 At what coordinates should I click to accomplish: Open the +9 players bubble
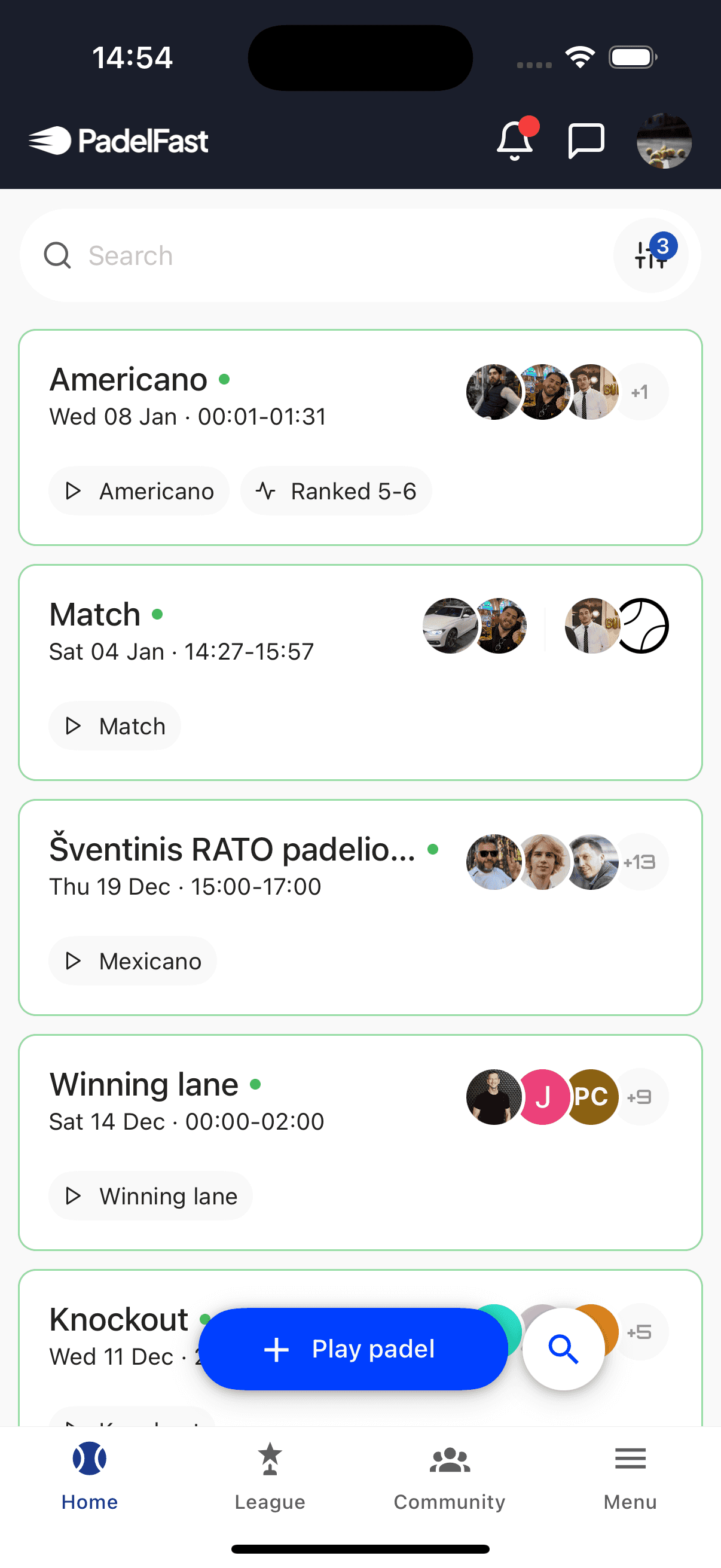(x=640, y=1097)
